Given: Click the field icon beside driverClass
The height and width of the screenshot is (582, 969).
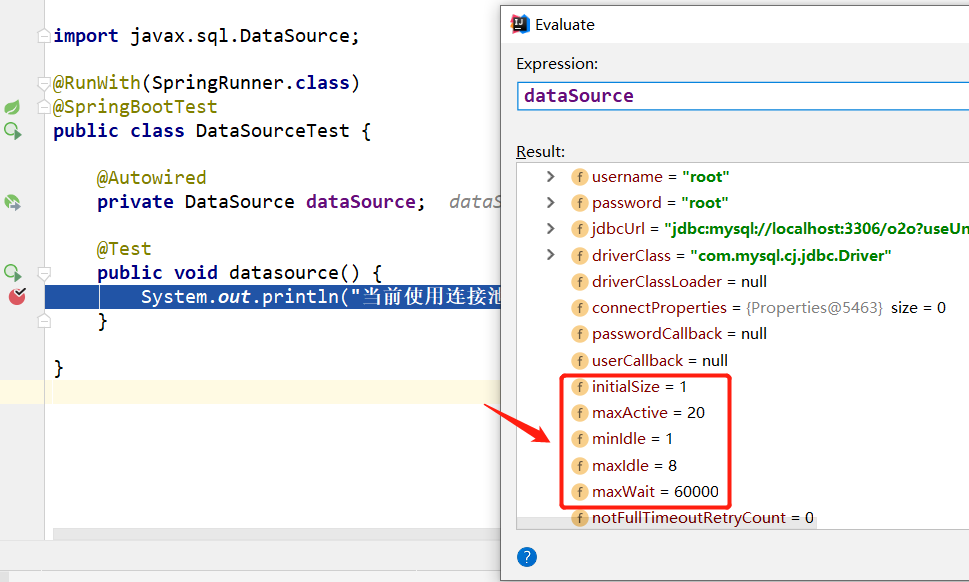Looking at the screenshot, I should point(579,256).
